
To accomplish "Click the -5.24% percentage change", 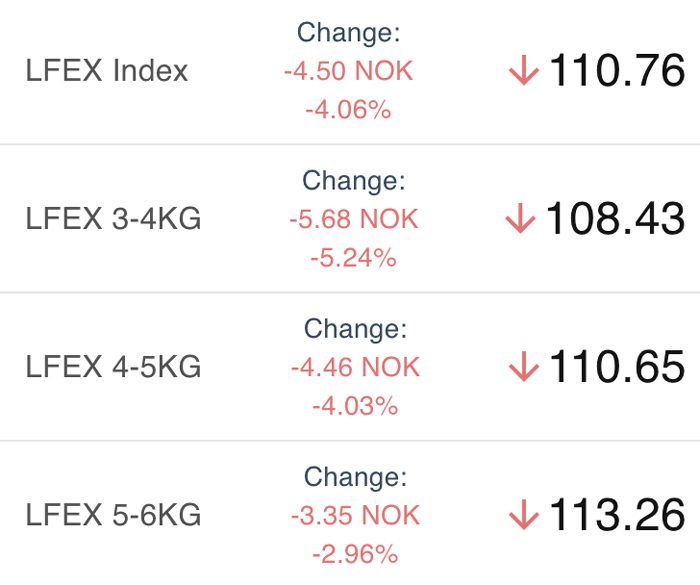I will (x=354, y=258).
